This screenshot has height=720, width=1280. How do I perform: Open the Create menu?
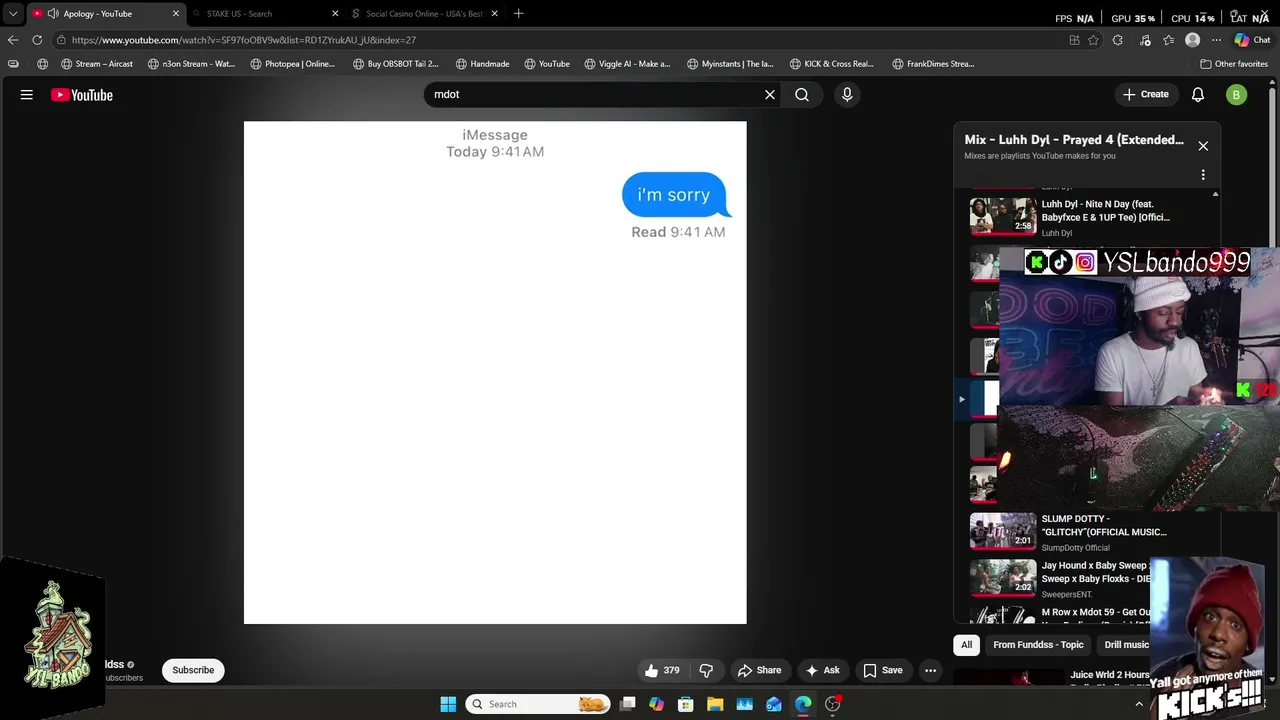point(1145,94)
